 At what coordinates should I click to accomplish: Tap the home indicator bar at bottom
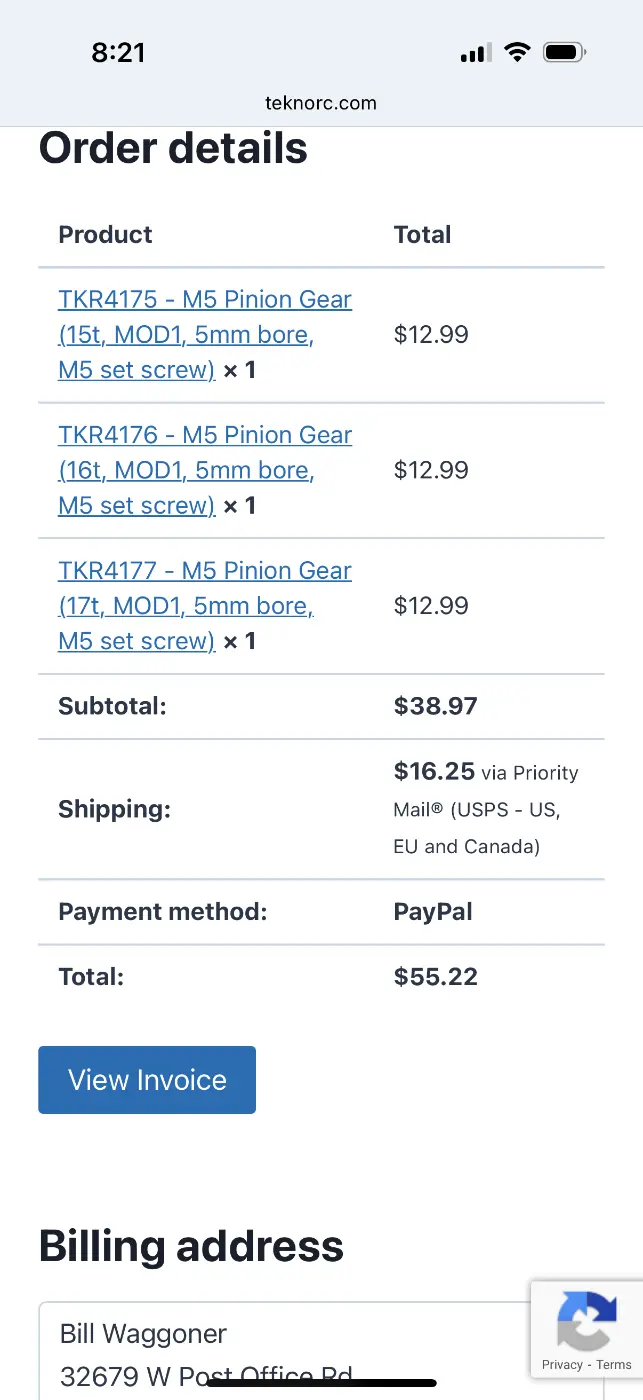click(321, 1383)
